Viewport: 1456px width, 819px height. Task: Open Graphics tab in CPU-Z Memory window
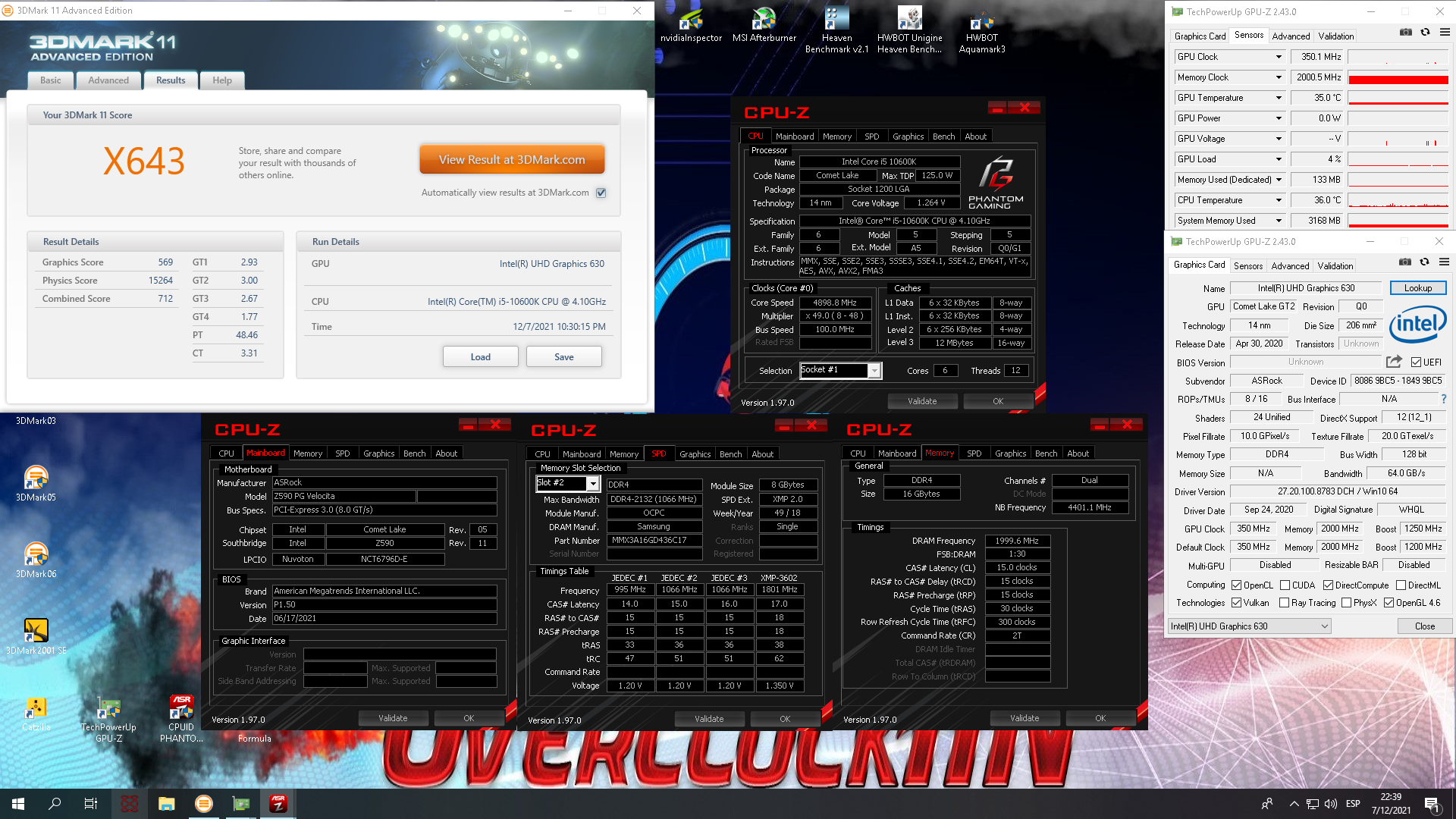1010,453
